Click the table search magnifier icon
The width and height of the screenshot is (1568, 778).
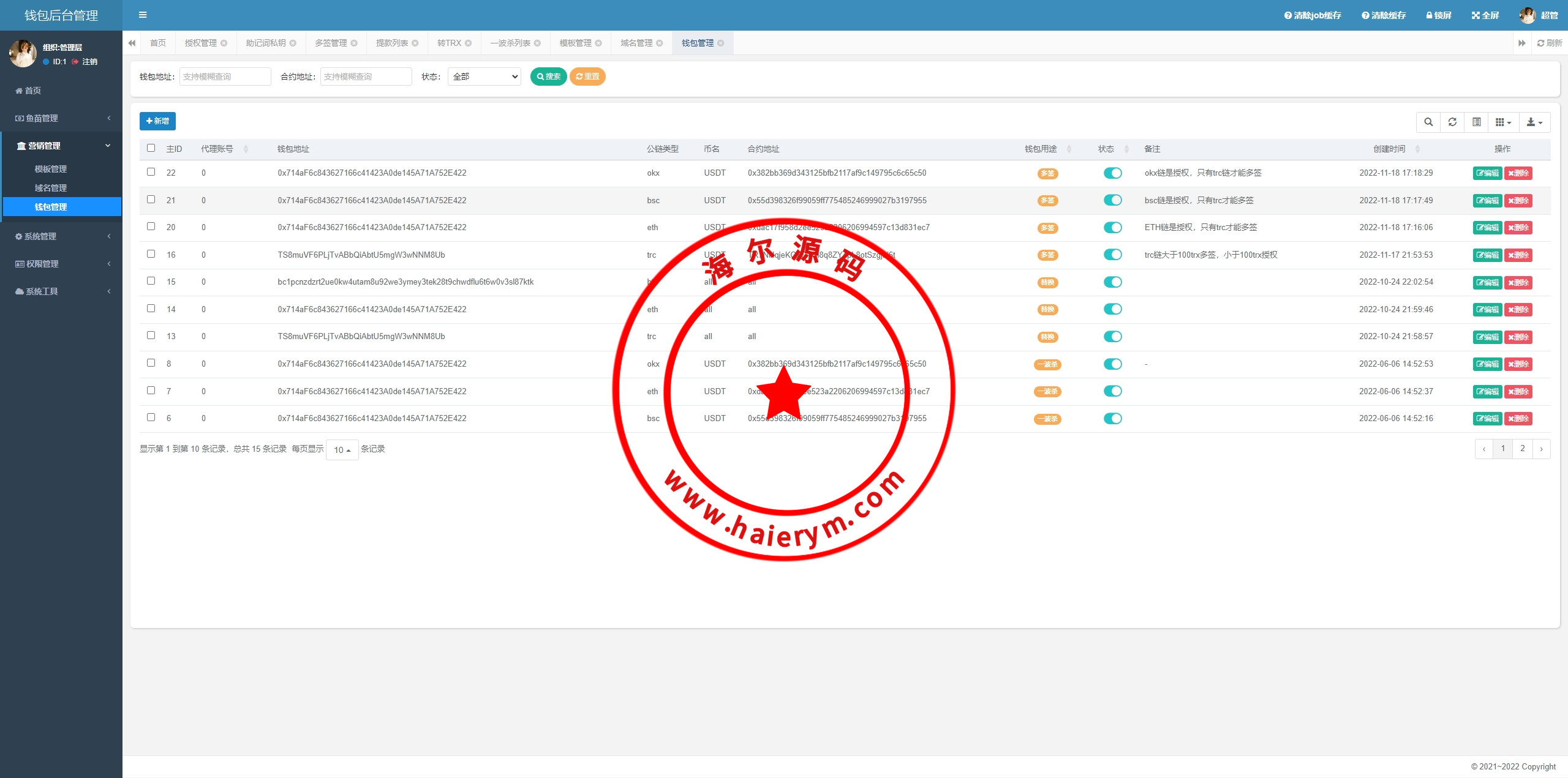tap(1428, 122)
